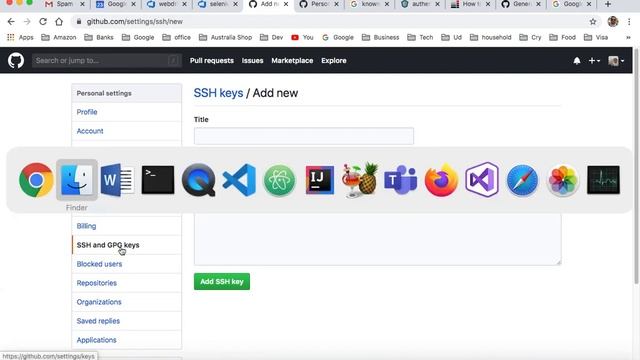Open the Banks bookmarks folder
This screenshot has height=360, width=640.
(99, 37)
